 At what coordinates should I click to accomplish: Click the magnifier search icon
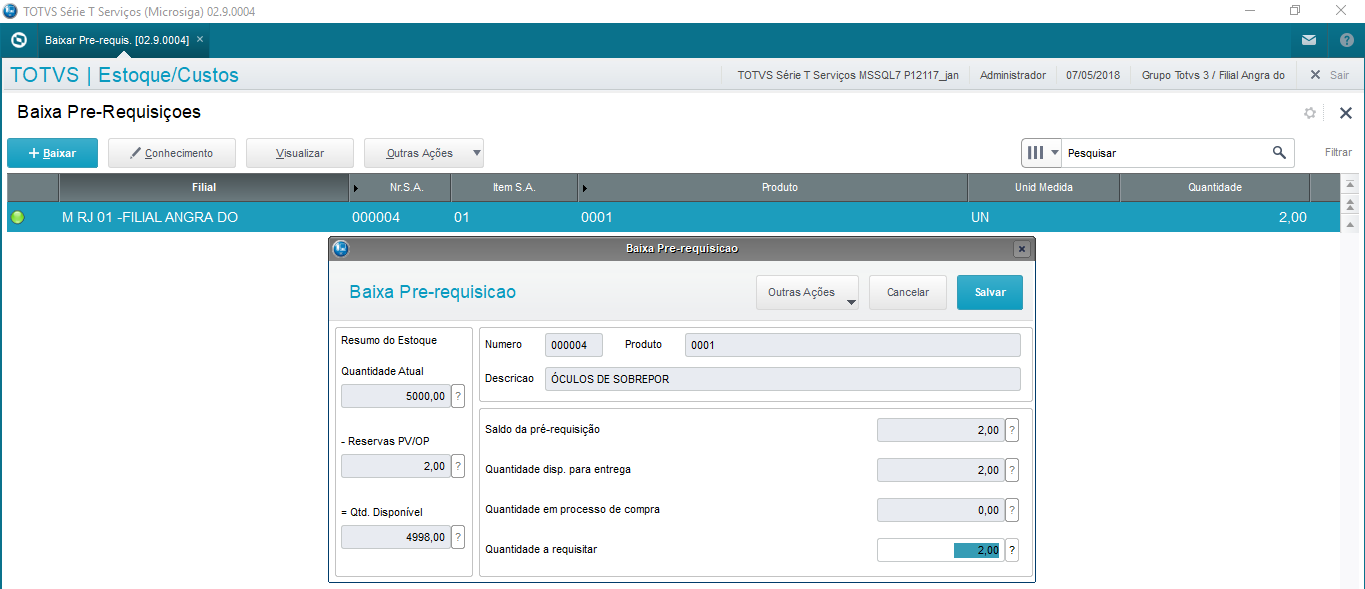[x=1279, y=153]
